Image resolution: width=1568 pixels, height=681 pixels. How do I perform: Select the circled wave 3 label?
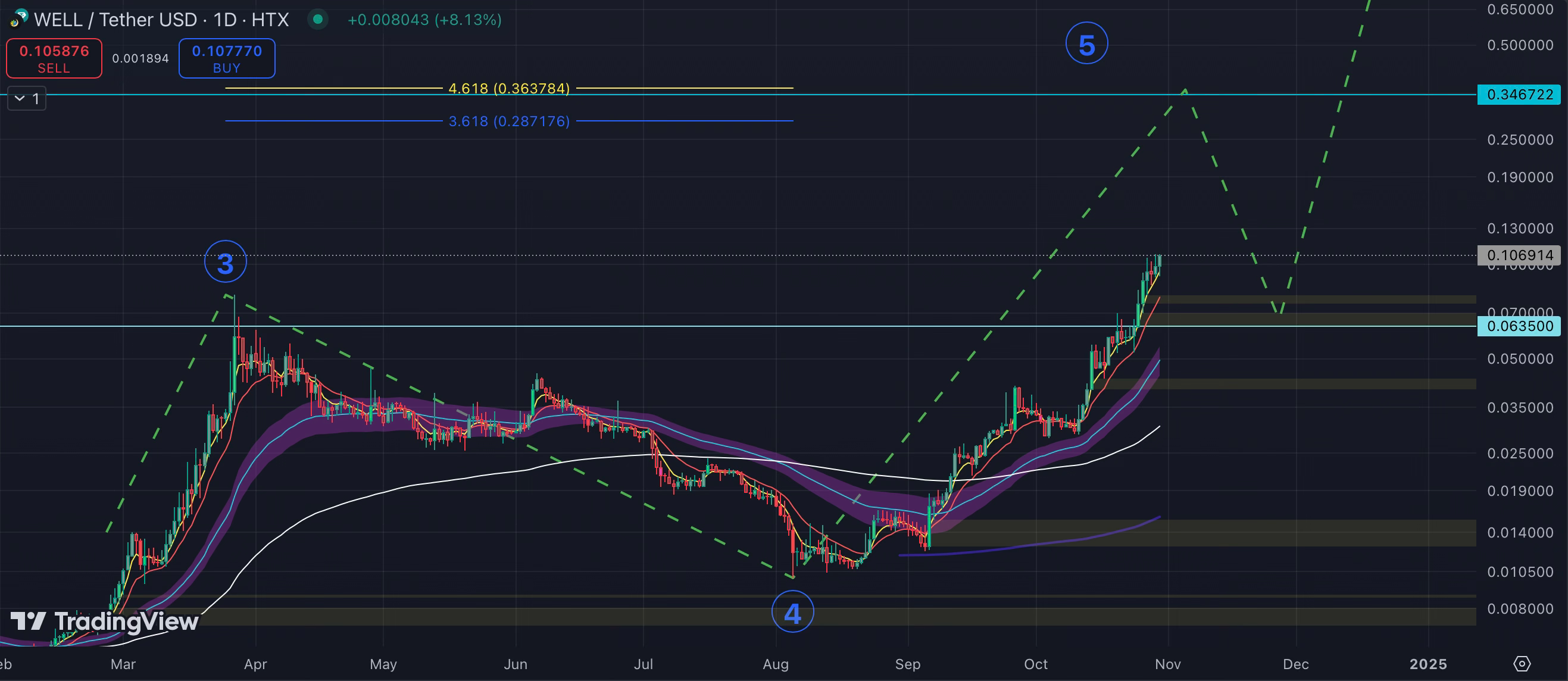(x=225, y=263)
